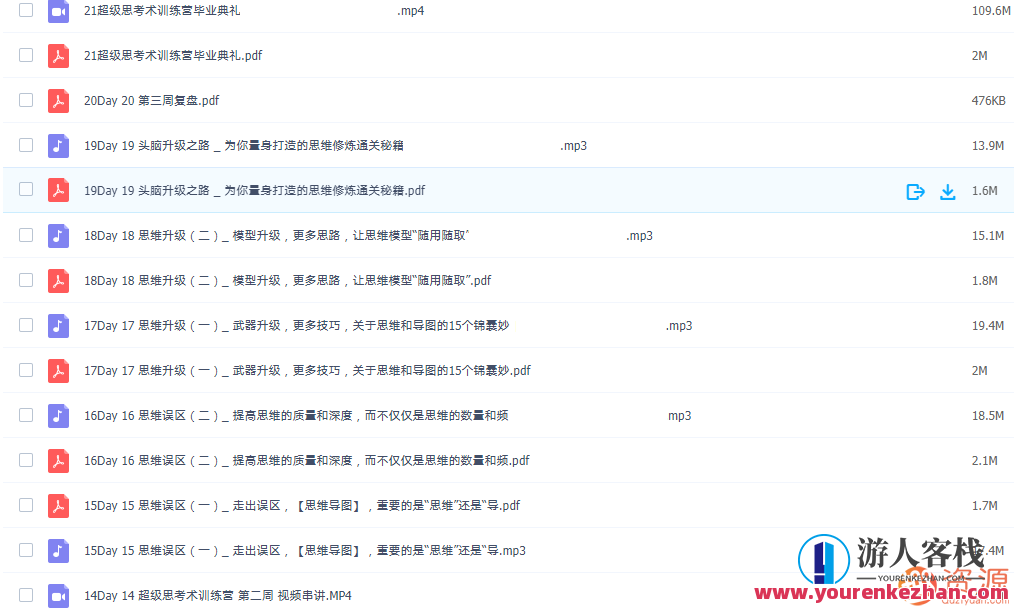Click the audio icon on the 19Day 19 mp3 row
1014x609 pixels.
click(x=58, y=145)
